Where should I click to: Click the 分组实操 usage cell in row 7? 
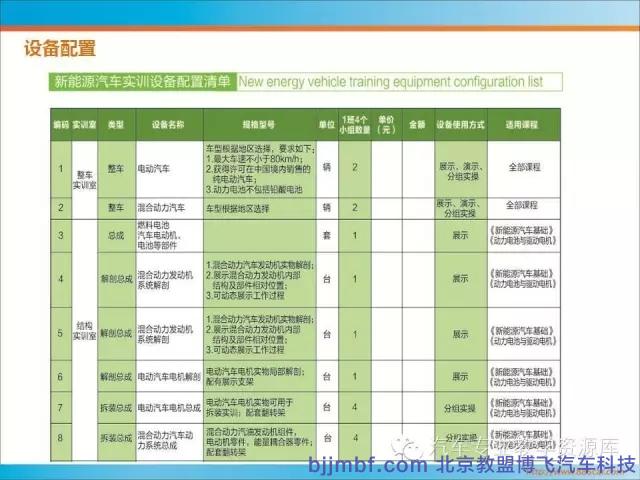click(460, 407)
